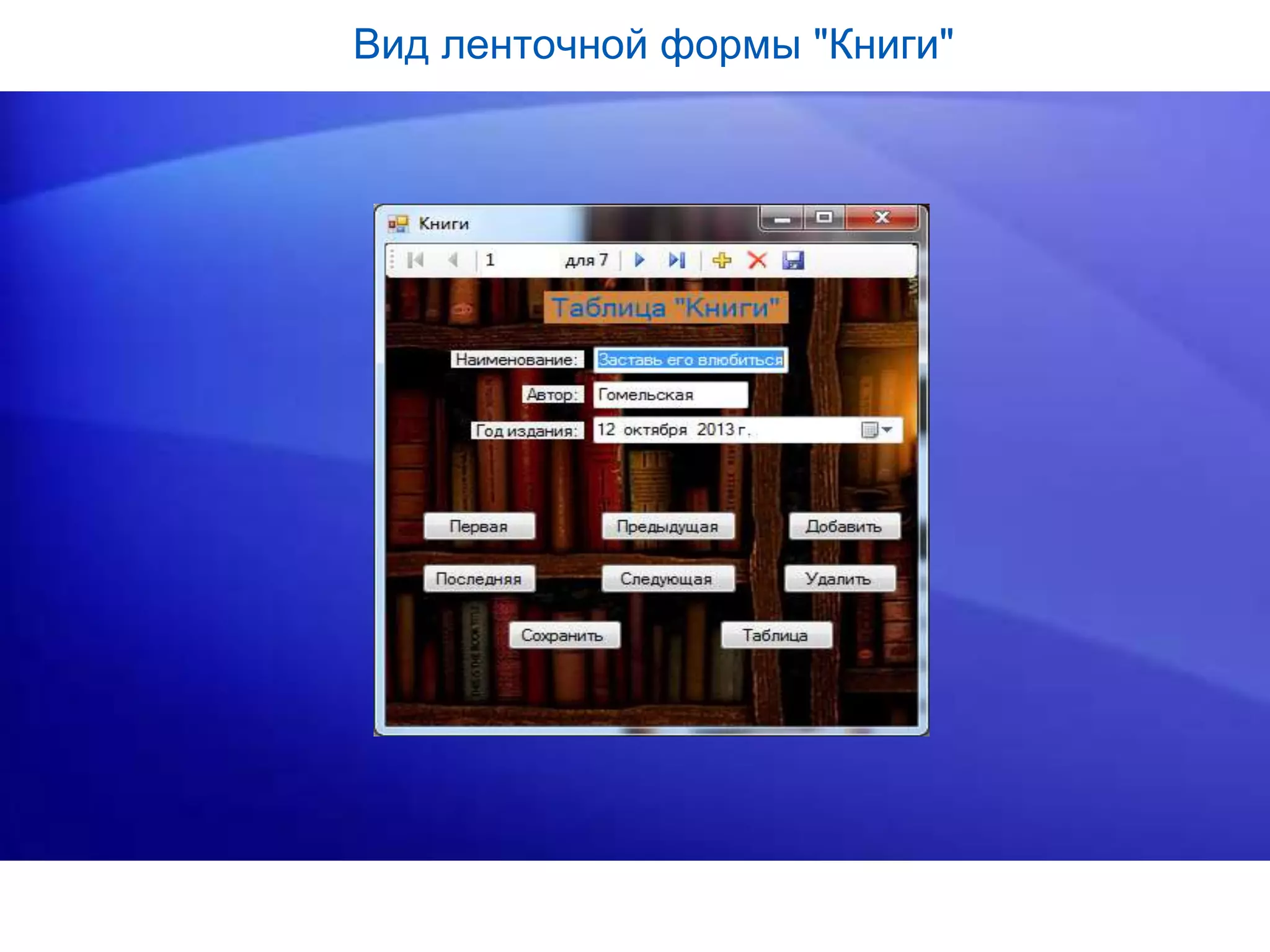The height and width of the screenshot is (952, 1270).
Task: Click the Автор: label
Action: [552, 395]
